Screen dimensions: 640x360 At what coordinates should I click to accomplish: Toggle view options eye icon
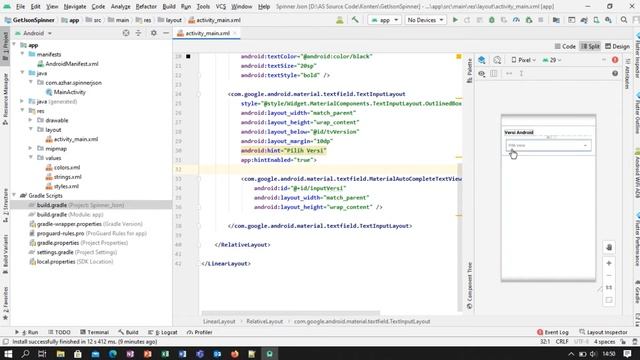point(482,73)
